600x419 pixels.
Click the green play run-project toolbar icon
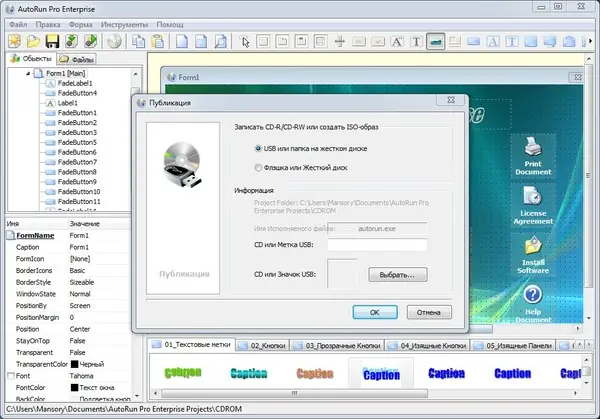coord(91,41)
